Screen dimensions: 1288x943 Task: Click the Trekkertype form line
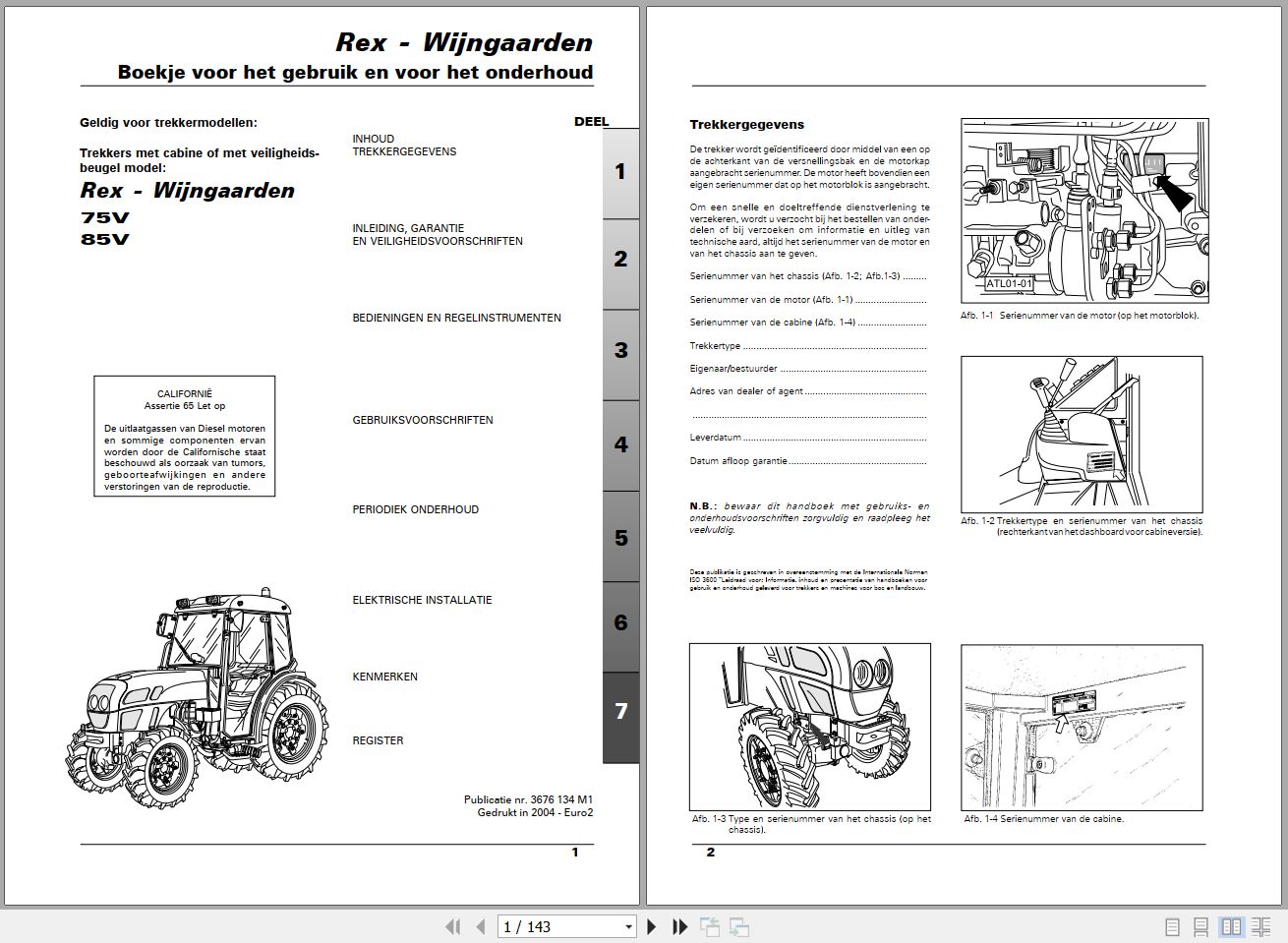[808, 346]
